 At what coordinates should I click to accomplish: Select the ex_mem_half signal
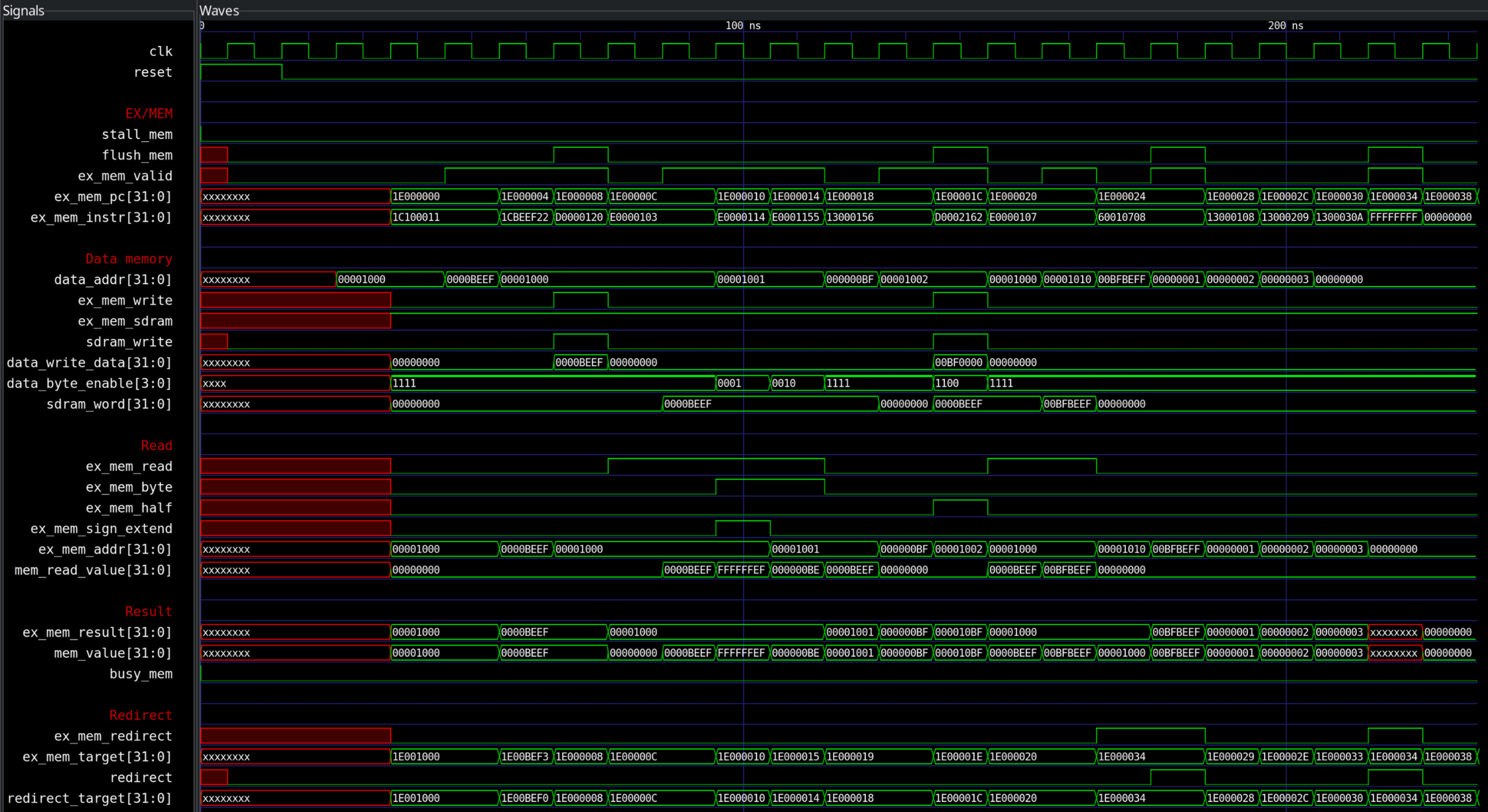(129, 508)
